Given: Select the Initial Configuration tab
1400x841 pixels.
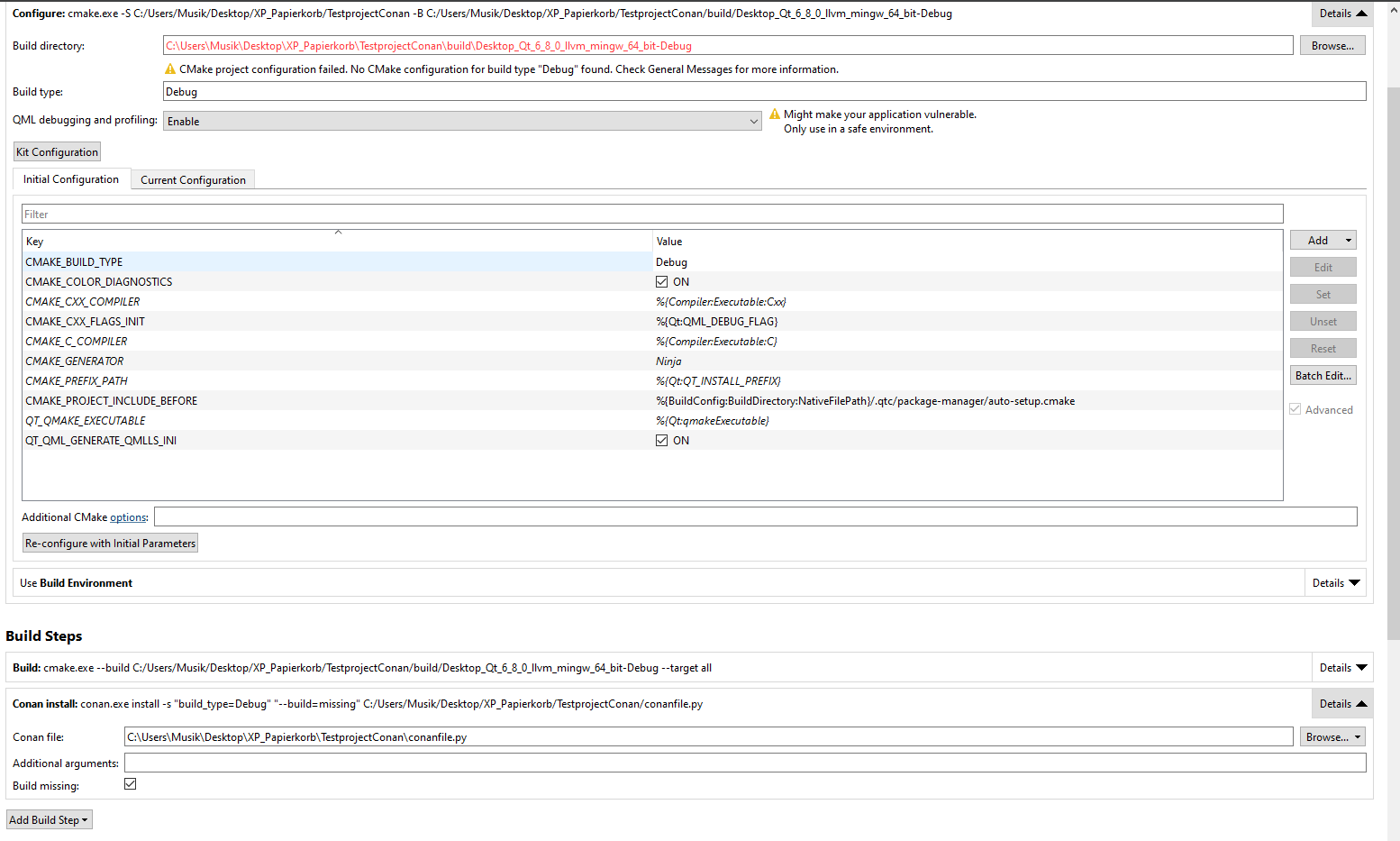Looking at the screenshot, I should pos(71,179).
